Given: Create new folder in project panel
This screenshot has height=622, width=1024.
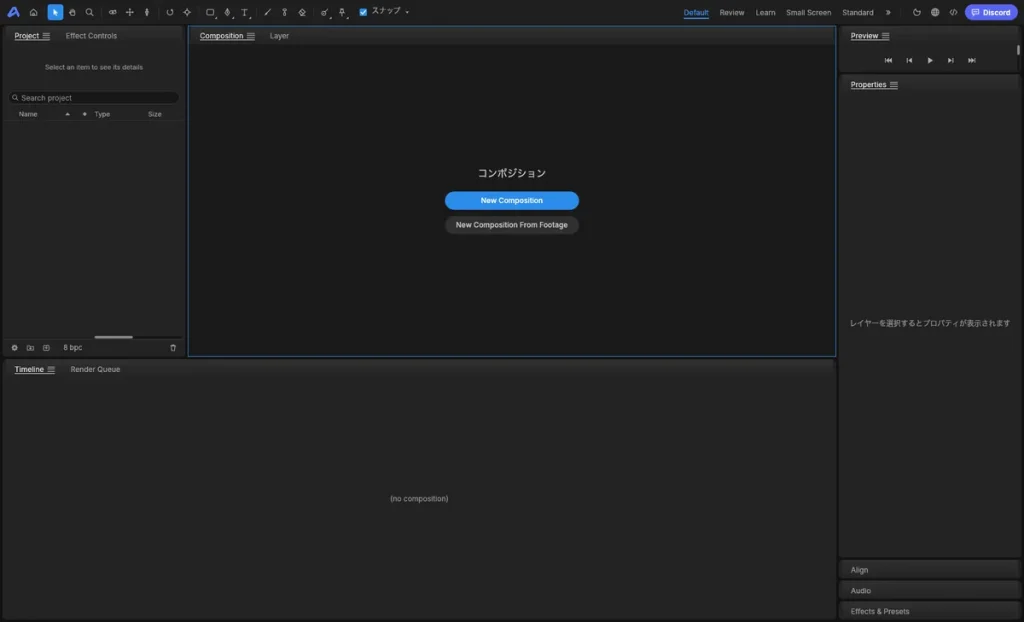Looking at the screenshot, I should click(30, 348).
